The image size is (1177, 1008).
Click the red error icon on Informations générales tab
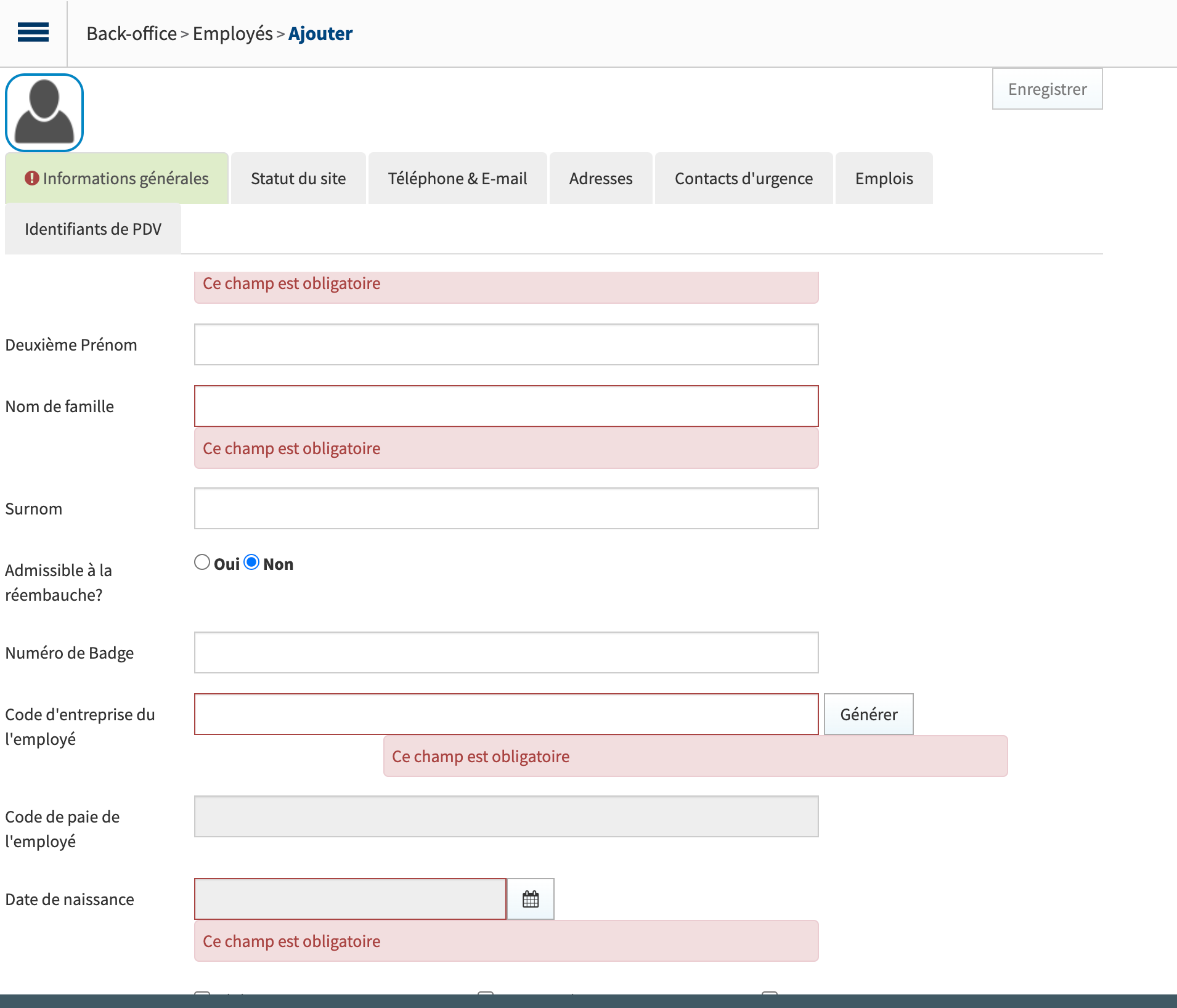click(33, 178)
